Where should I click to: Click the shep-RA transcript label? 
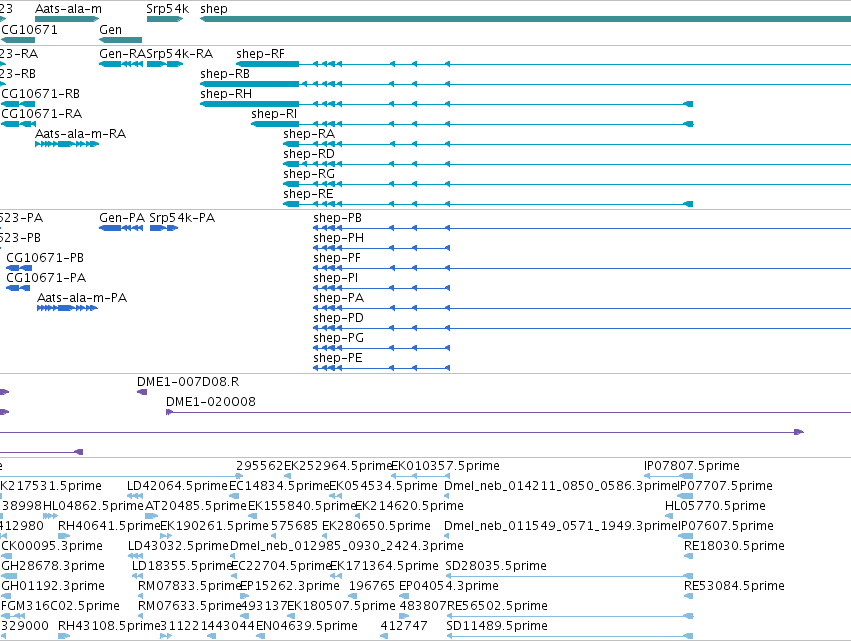pyautogui.click(x=309, y=134)
